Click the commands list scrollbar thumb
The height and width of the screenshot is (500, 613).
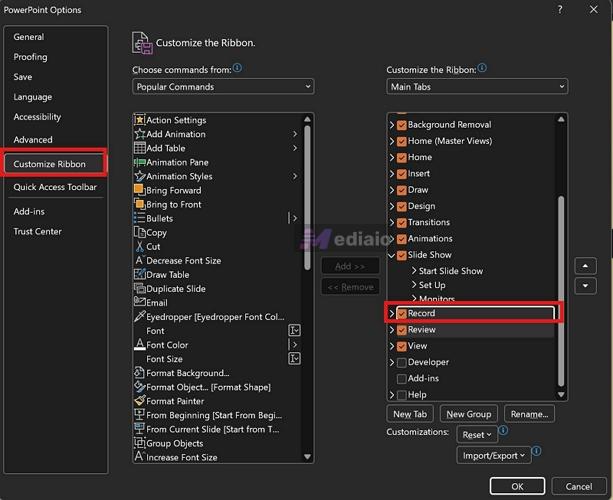pyautogui.click(x=307, y=197)
